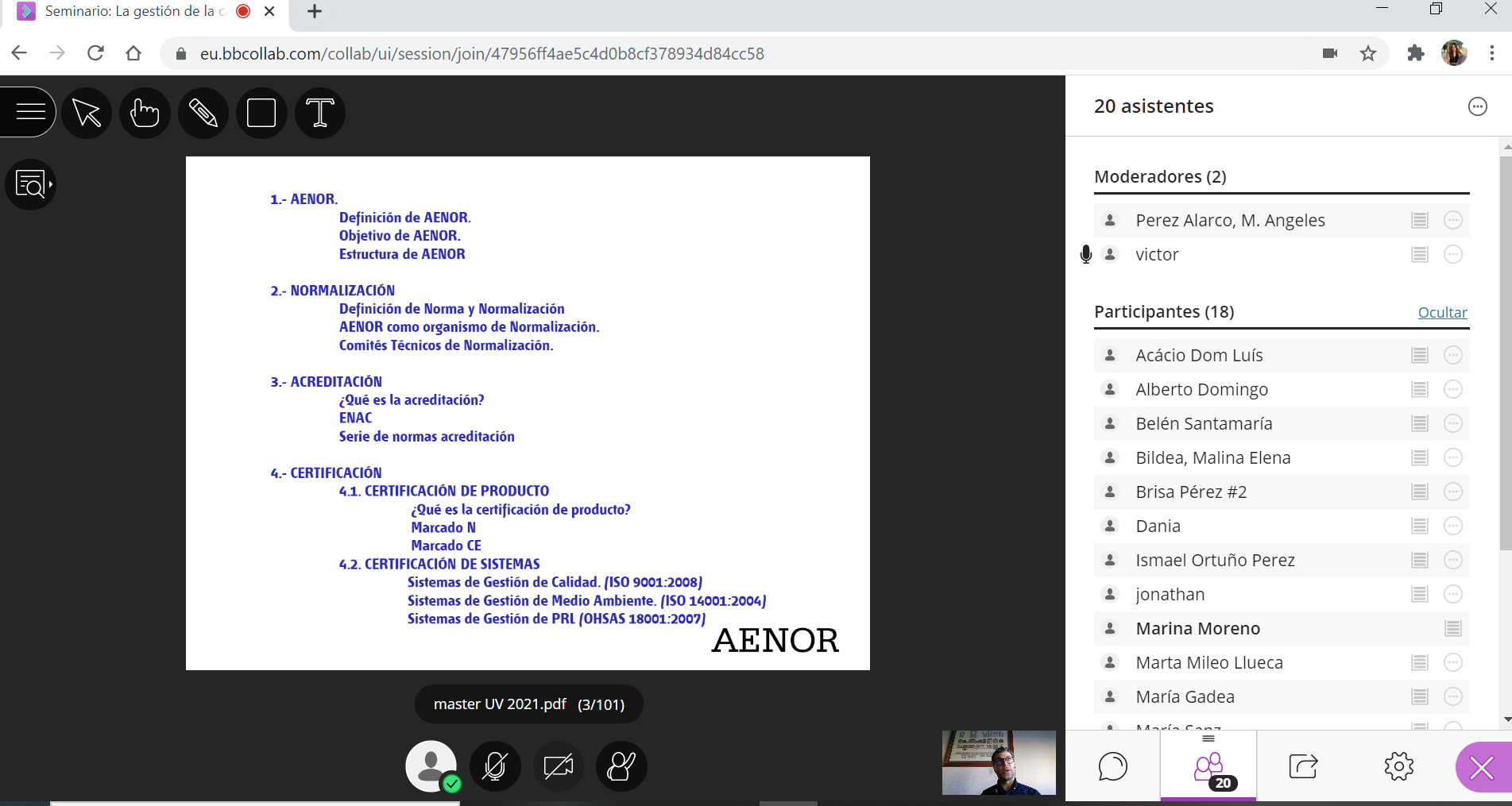Click connection status icon for Marina Moreno
This screenshot has width=1512, height=806.
pos(1453,628)
